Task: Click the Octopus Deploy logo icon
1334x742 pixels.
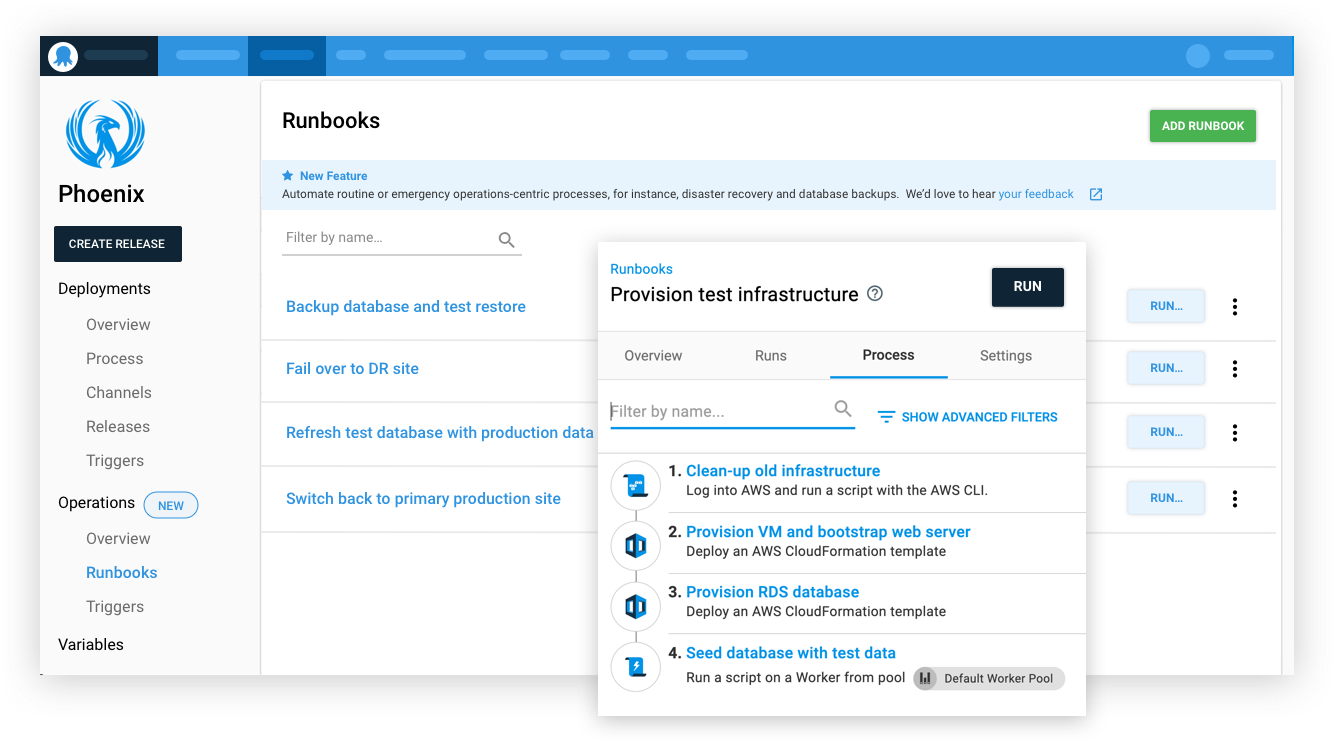Action: pyautogui.click(x=63, y=56)
